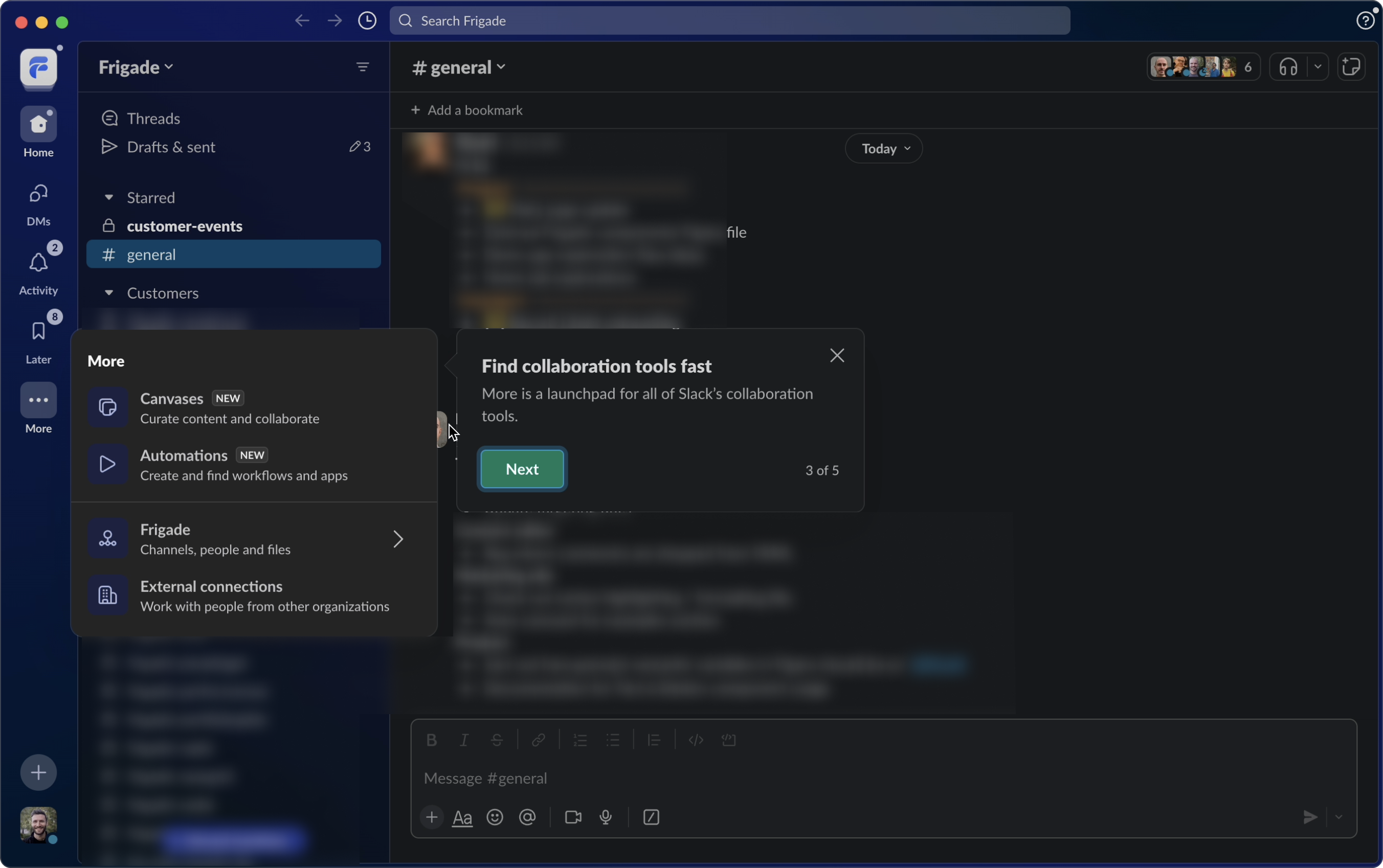Toggle inline code formatting

[696, 740]
